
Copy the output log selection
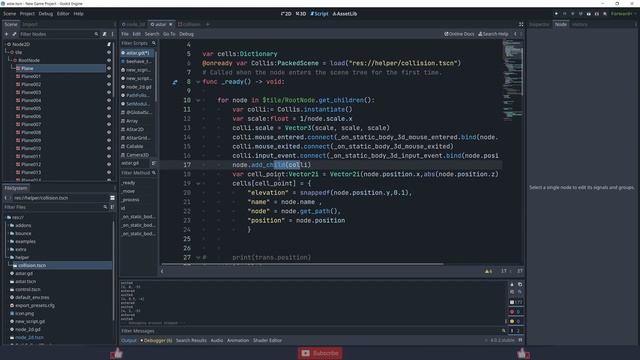[520, 284]
